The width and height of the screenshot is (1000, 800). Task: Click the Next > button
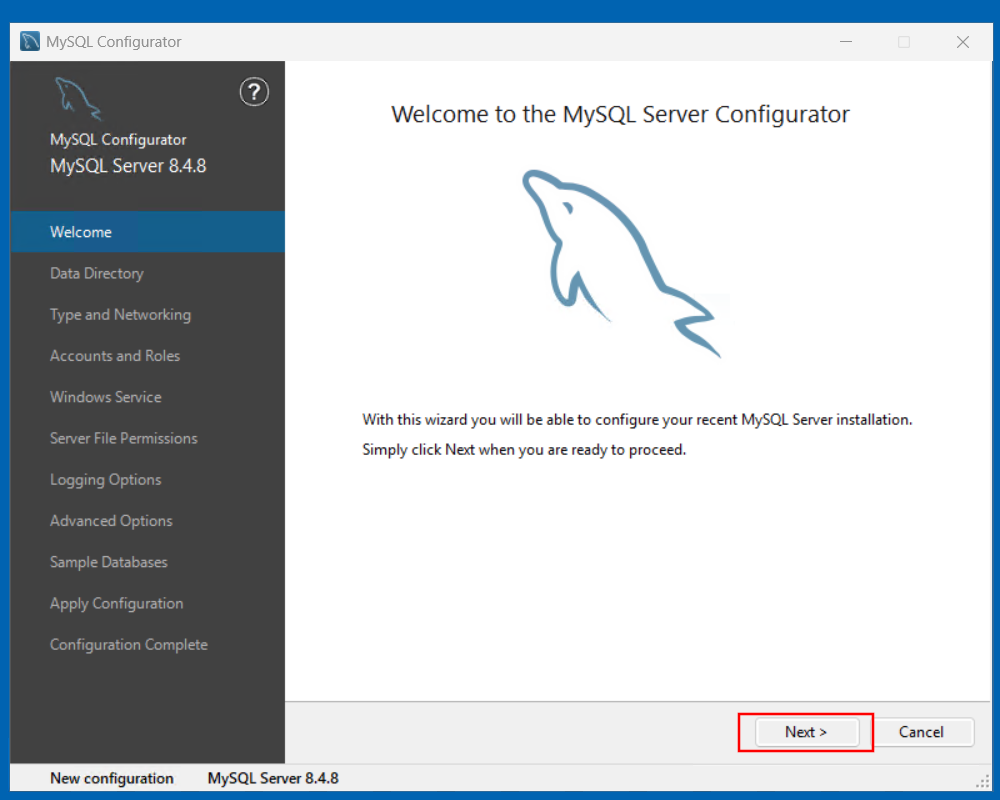coord(806,732)
